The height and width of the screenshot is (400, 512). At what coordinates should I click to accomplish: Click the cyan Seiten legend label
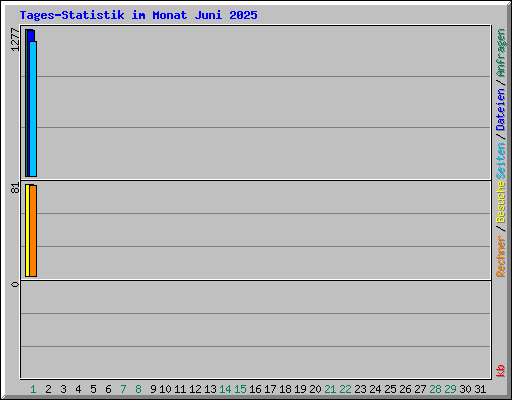(500, 161)
